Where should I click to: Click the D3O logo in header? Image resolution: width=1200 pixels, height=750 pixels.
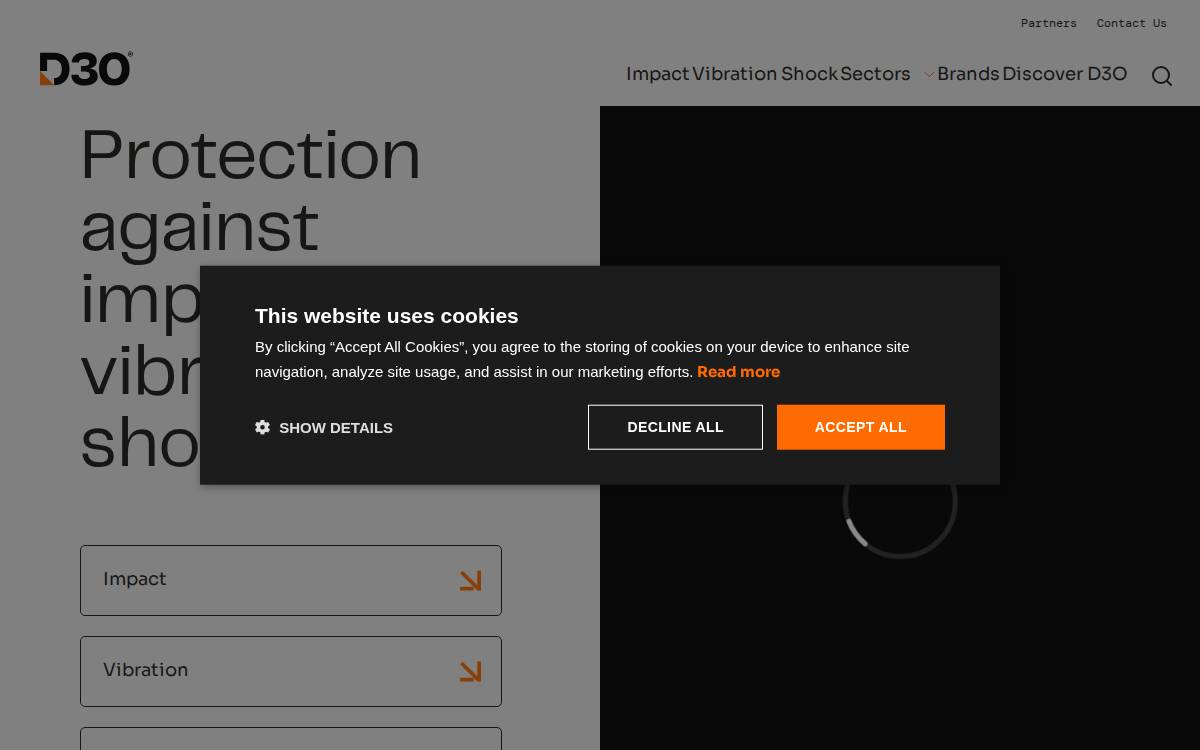coord(86,69)
